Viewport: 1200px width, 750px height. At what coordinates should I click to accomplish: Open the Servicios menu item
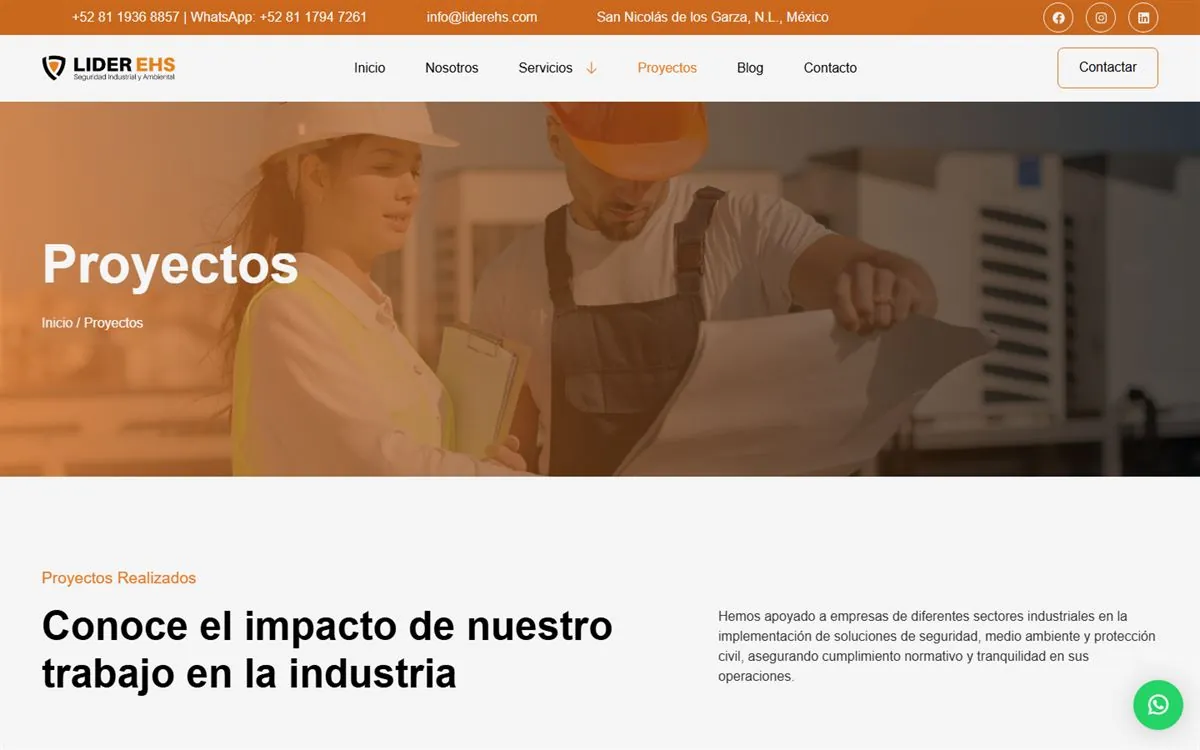[x=545, y=68]
